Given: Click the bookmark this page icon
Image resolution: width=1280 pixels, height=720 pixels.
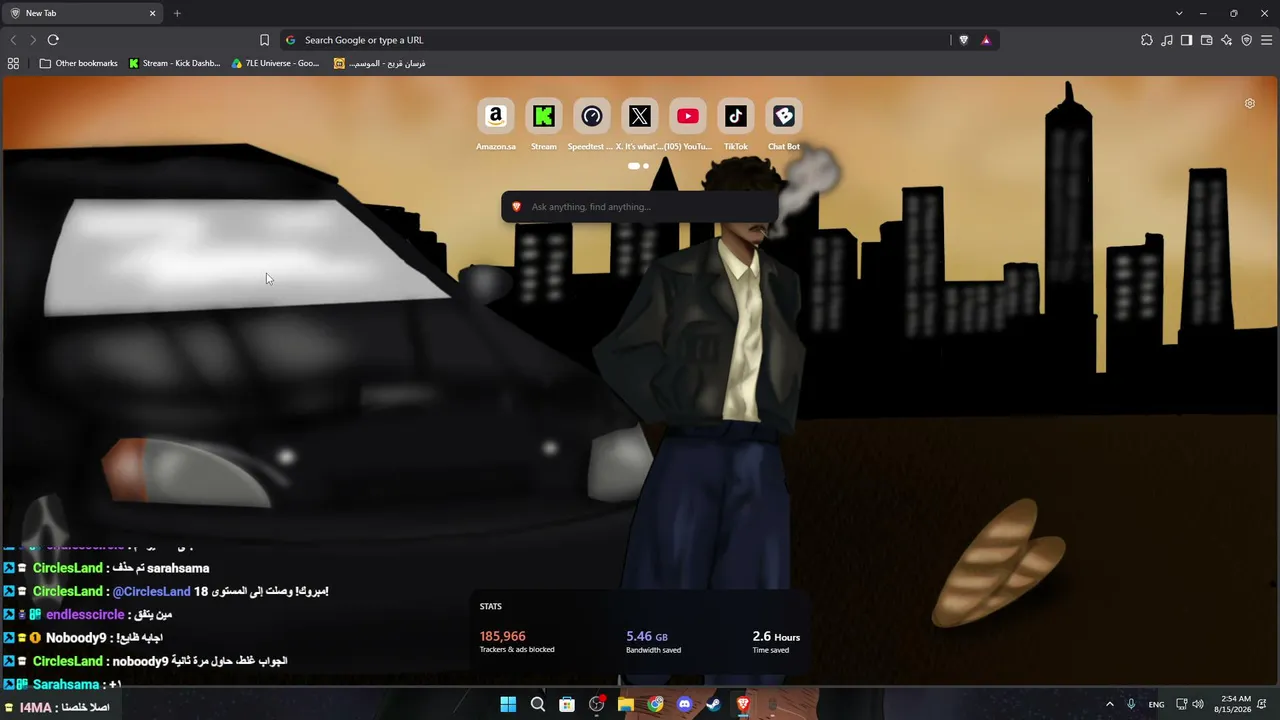Looking at the screenshot, I should point(264,40).
